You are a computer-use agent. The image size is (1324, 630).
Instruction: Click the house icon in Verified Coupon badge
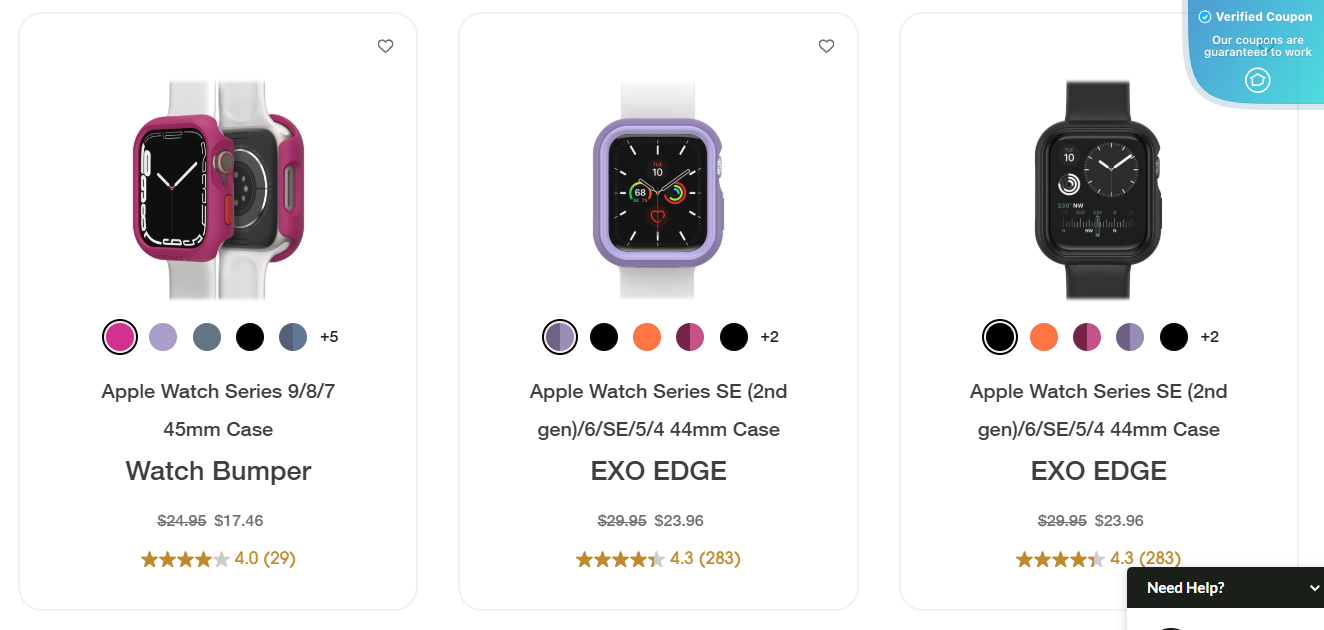1257,80
